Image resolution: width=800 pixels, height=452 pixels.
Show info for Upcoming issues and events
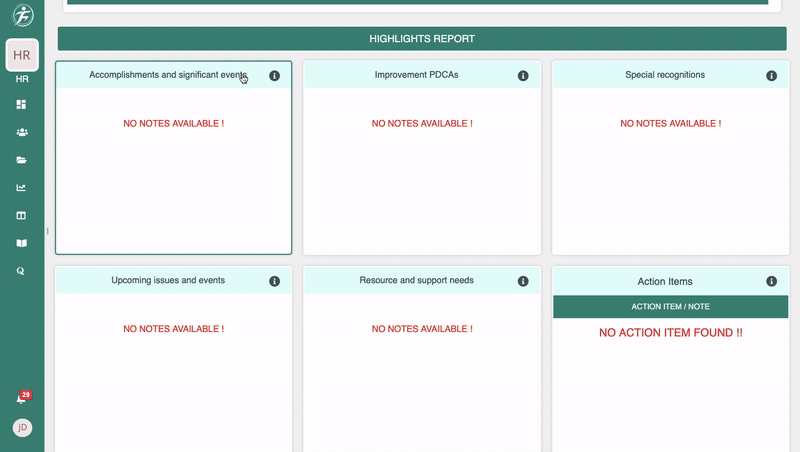click(x=274, y=281)
